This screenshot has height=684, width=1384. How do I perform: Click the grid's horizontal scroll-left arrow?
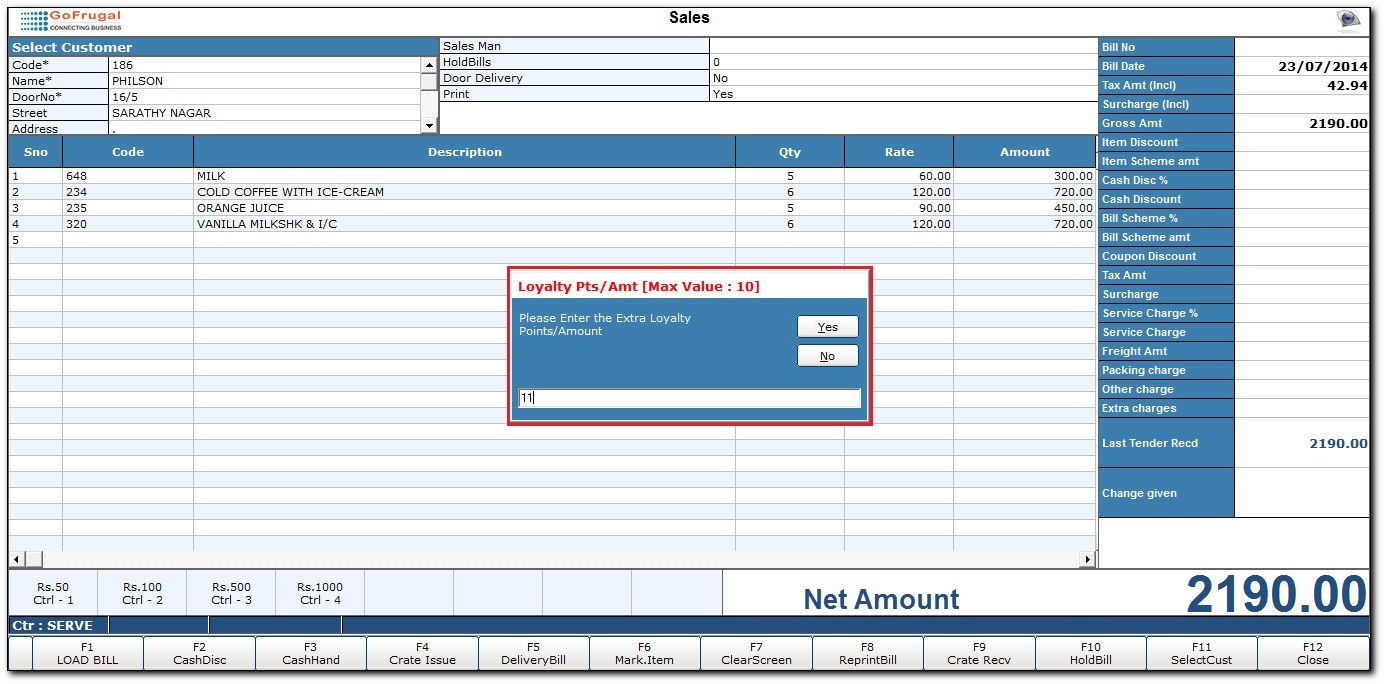[16, 559]
